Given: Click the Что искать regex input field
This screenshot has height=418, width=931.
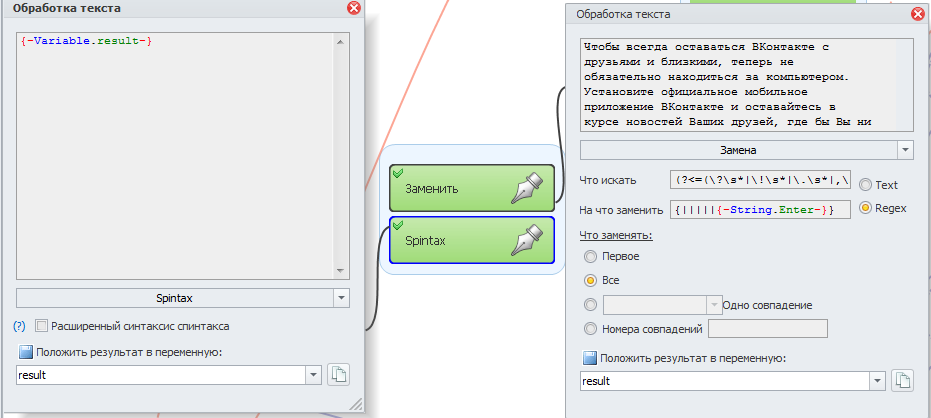Looking at the screenshot, I should 760,179.
